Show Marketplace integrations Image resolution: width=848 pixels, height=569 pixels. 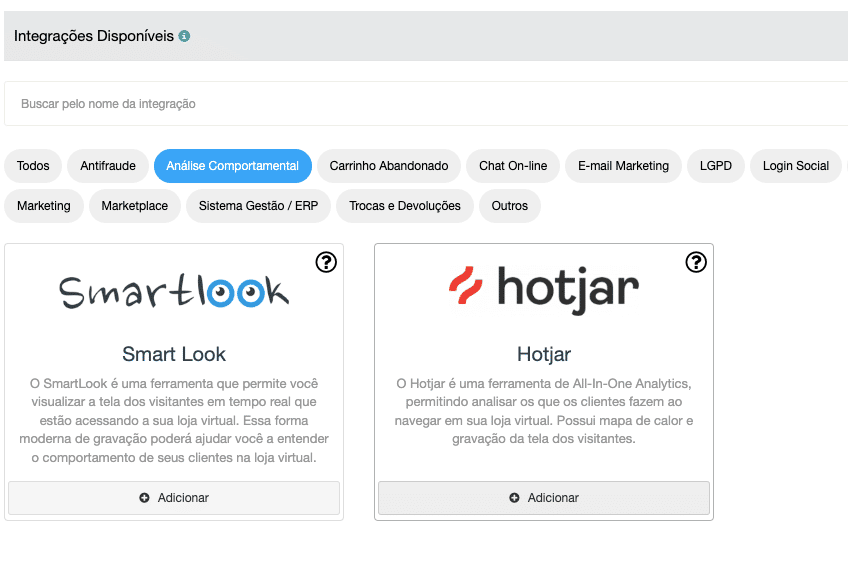click(x=135, y=206)
